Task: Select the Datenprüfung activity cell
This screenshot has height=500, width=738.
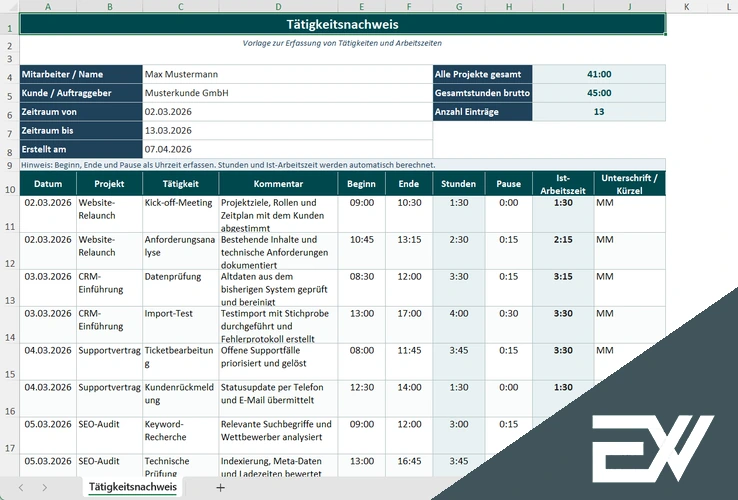Action: coord(181,288)
